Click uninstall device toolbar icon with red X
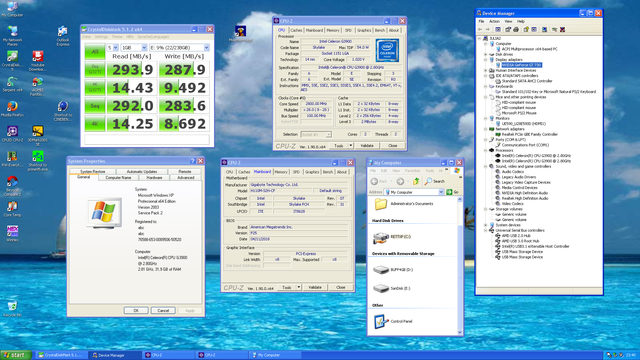This screenshot has width=640, height=360. coord(562,29)
